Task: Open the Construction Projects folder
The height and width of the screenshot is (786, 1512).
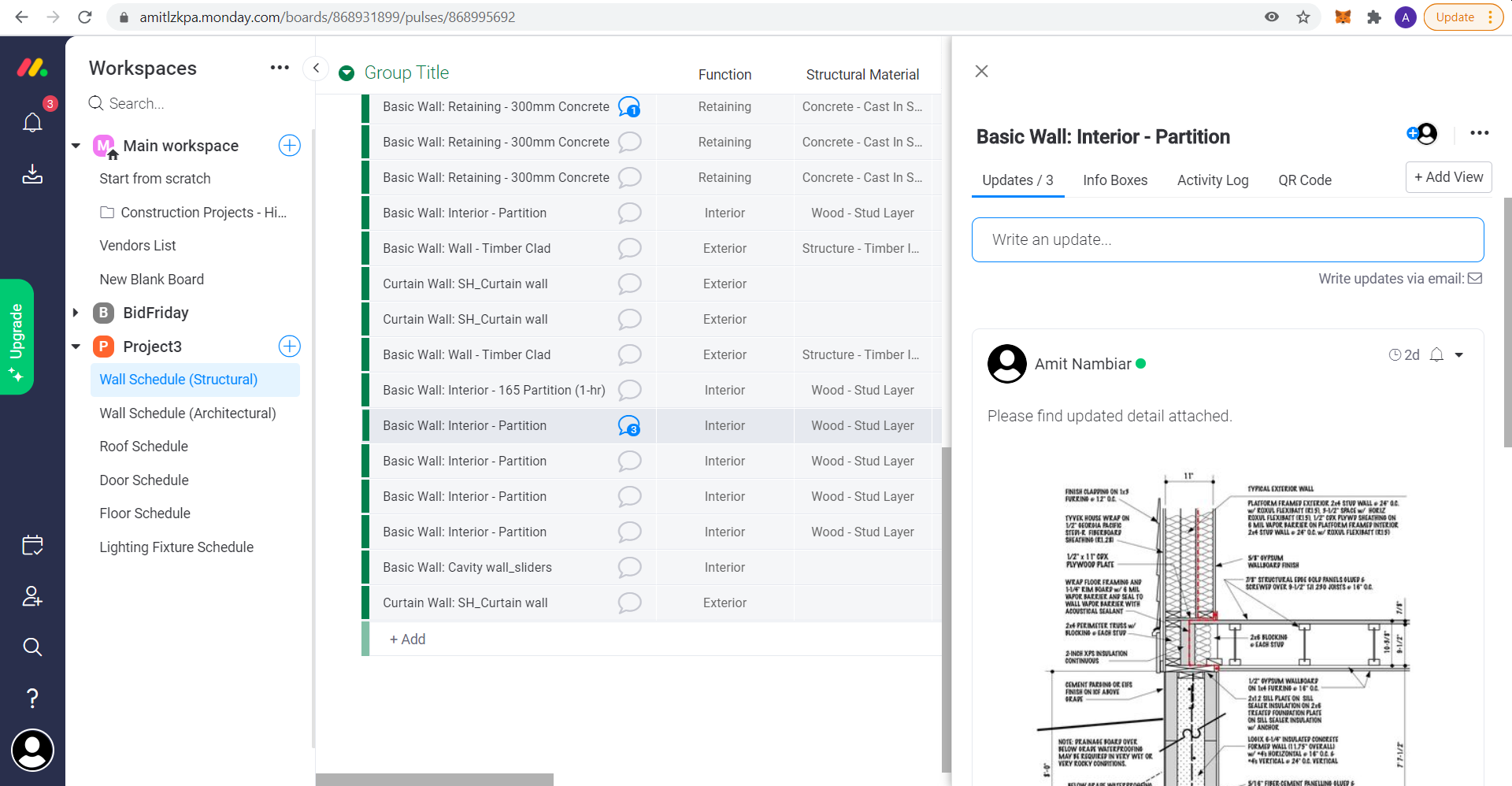Action: [194, 213]
